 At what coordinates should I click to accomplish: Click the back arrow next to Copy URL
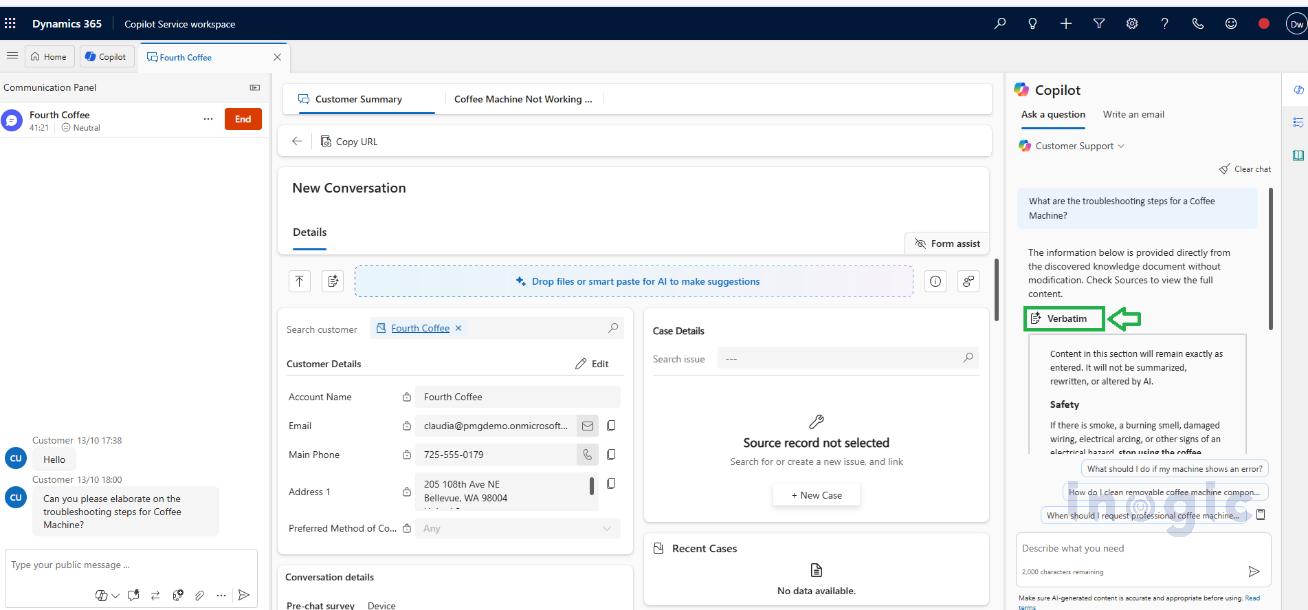pyautogui.click(x=297, y=141)
